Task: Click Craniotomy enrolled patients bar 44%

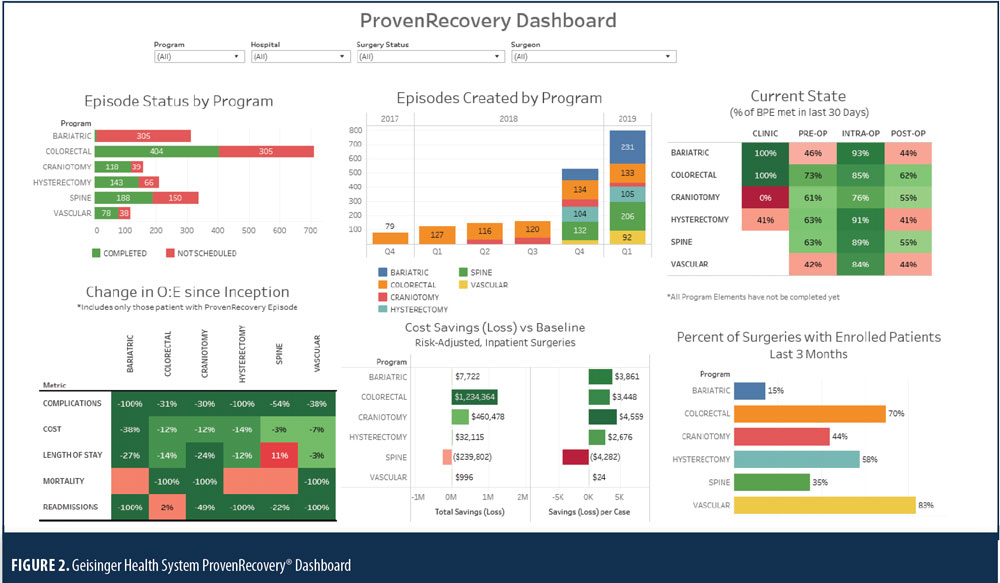Action: tap(782, 437)
